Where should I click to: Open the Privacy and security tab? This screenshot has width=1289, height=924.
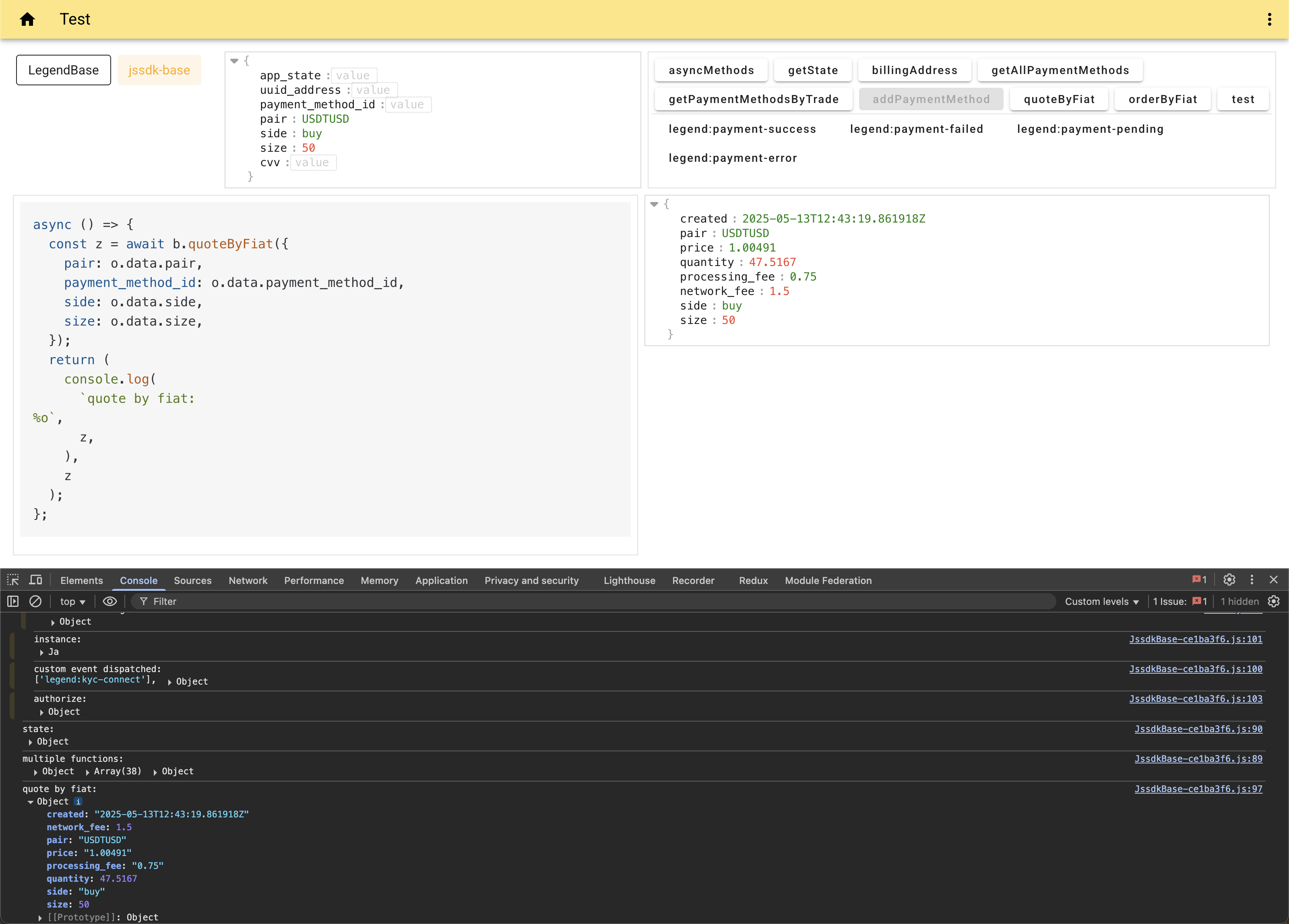(x=531, y=580)
